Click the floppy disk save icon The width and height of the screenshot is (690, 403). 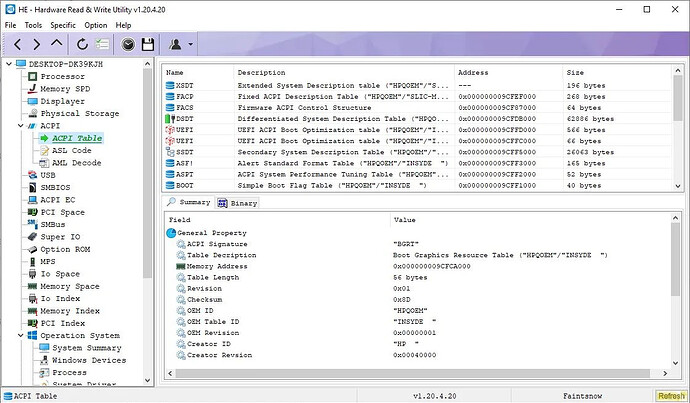[x=148, y=44]
